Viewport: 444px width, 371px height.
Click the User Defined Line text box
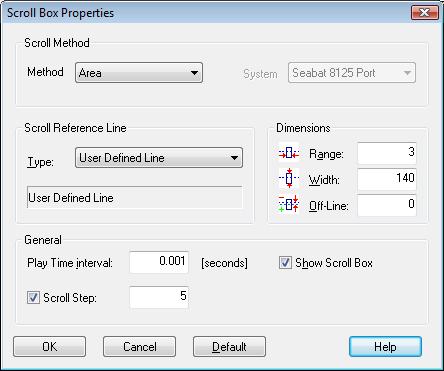[135, 197]
